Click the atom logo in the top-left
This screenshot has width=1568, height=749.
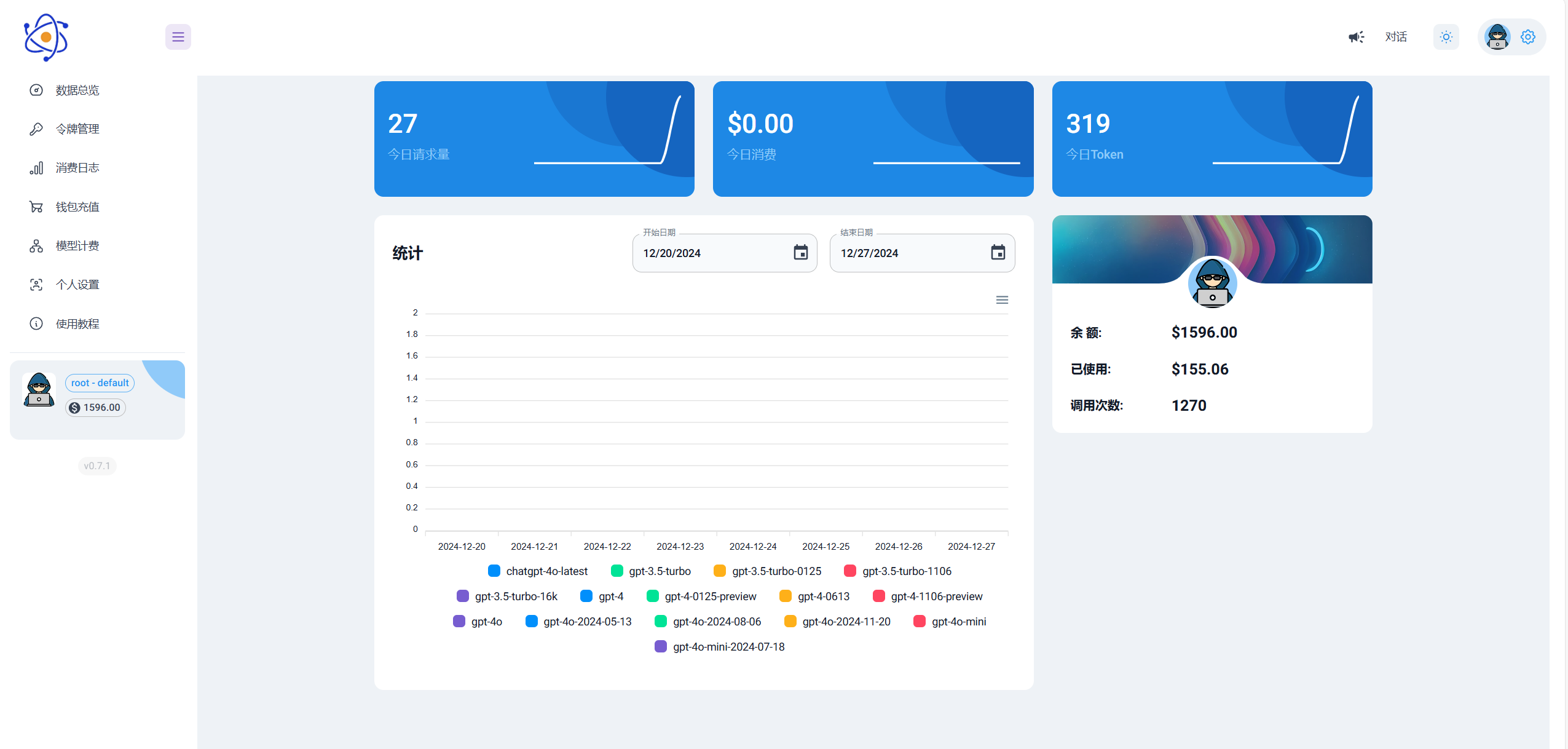tap(46, 37)
